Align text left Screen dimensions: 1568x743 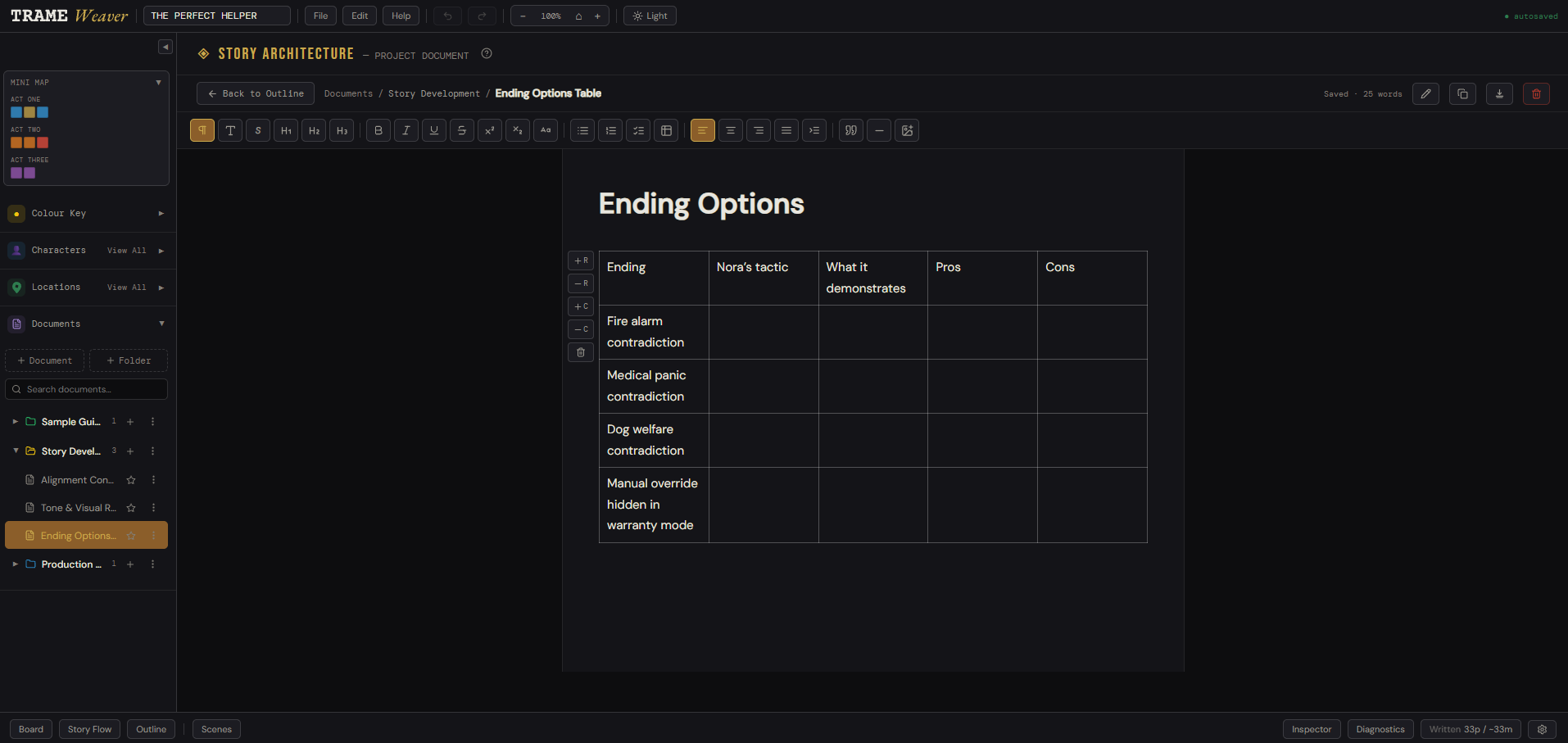pos(703,130)
